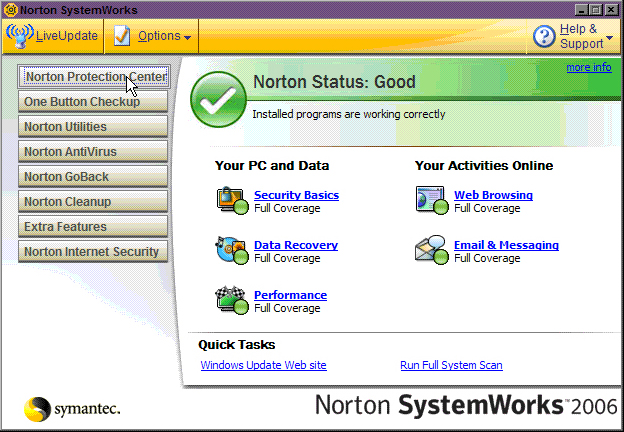
Task: Go to Norton GoBack
Action: (93, 177)
